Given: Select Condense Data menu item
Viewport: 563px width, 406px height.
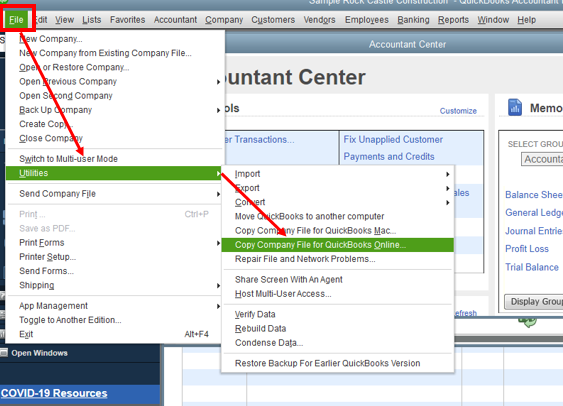Looking at the screenshot, I should coord(269,343).
